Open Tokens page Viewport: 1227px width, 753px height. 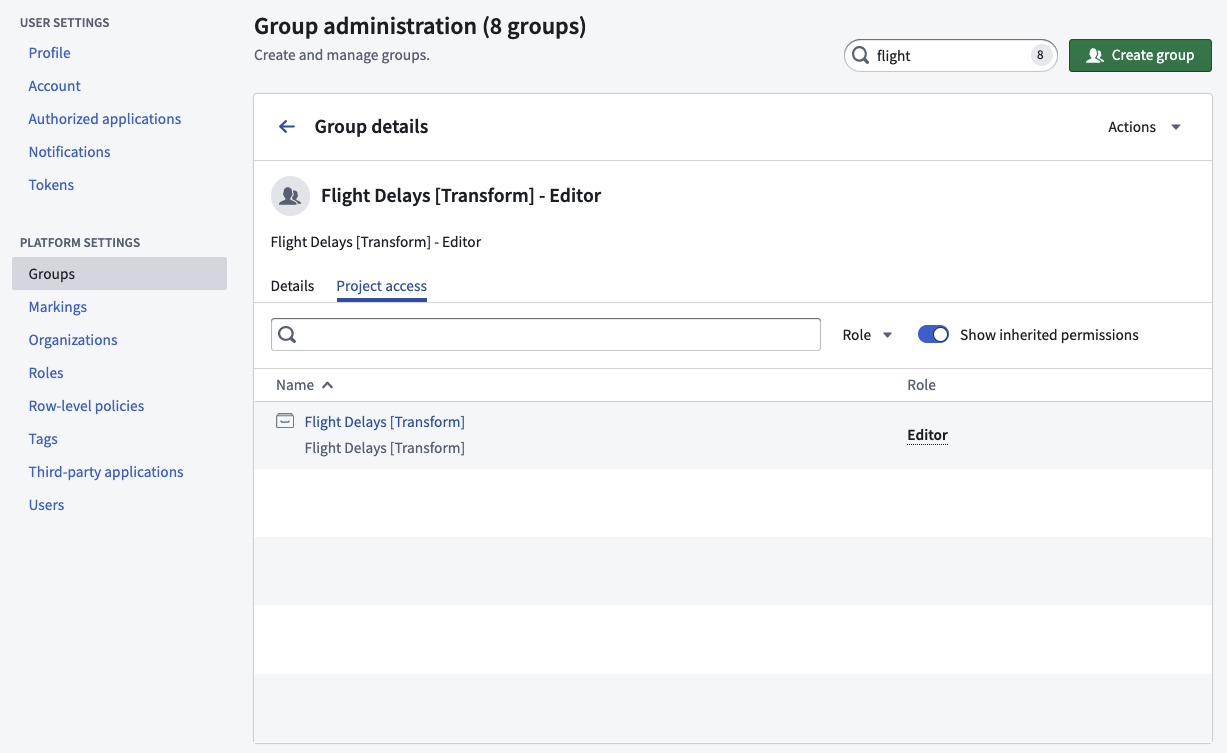click(x=51, y=185)
